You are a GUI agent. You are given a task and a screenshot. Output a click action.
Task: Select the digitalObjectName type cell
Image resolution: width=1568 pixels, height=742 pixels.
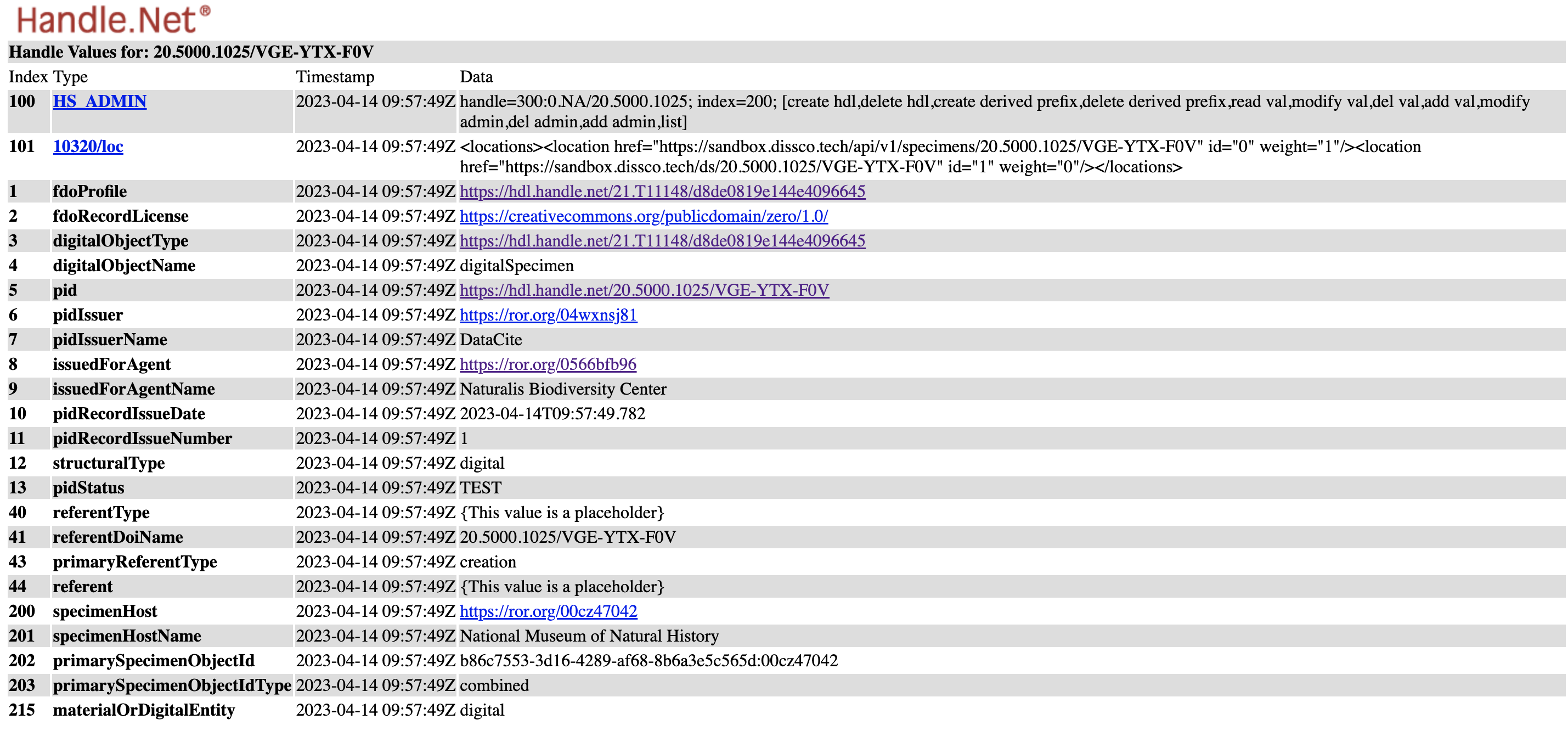tap(172, 266)
